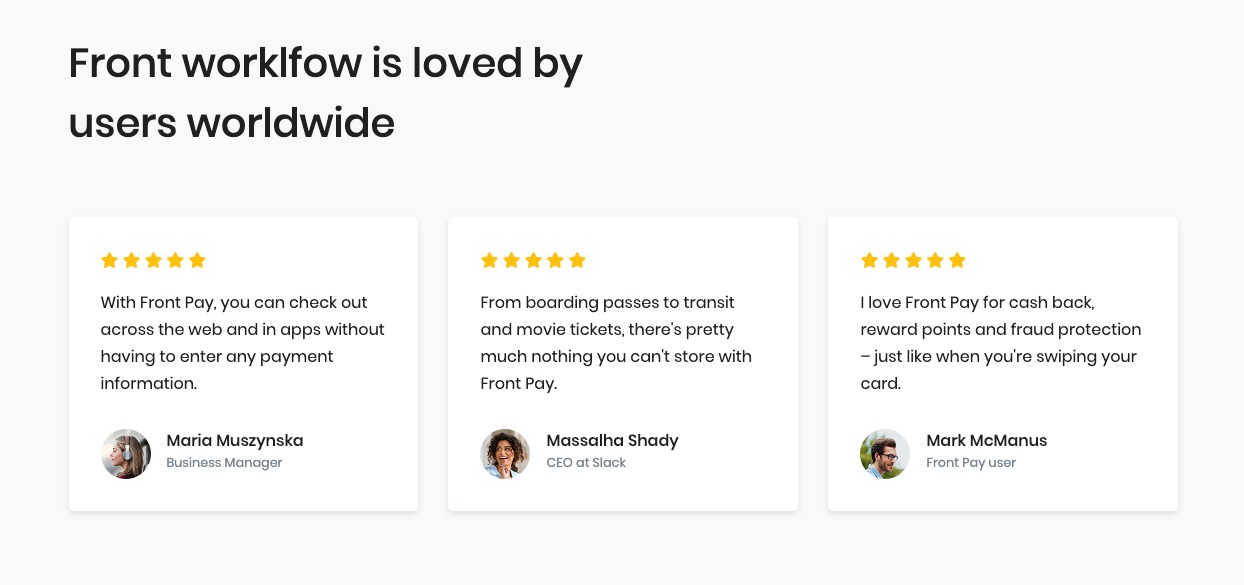This screenshot has width=1244, height=585.
Task: Select the name Maria Muszynska
Action: pos(235,440)
